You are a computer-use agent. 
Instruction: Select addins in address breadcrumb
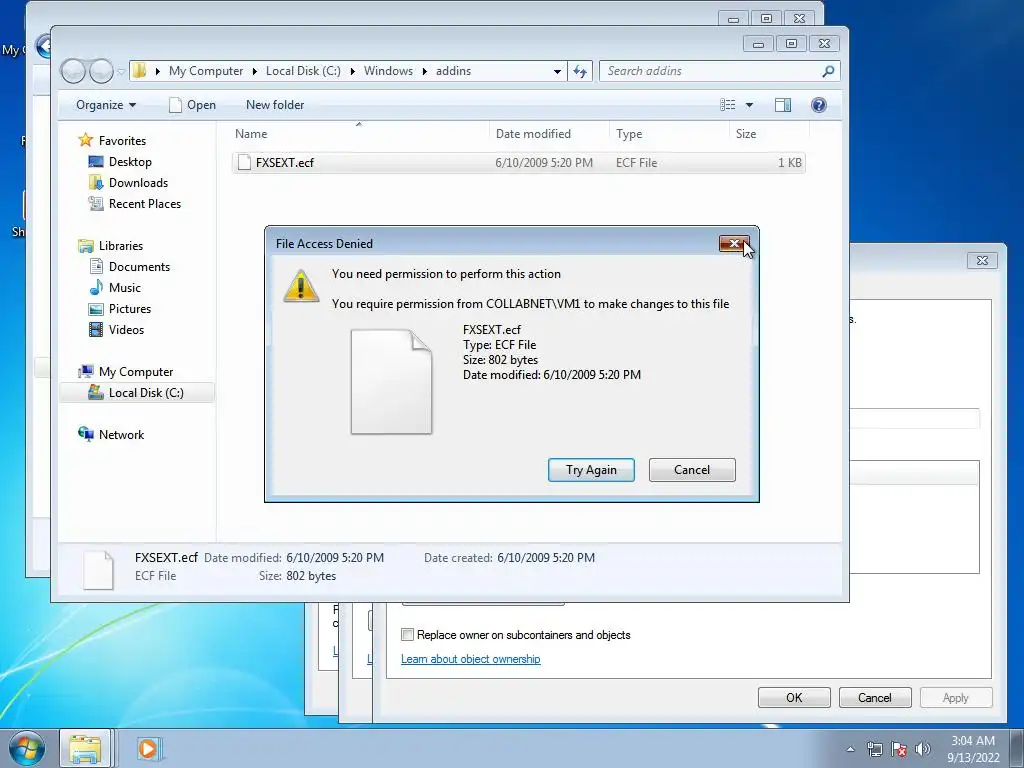tap(453, 71)
